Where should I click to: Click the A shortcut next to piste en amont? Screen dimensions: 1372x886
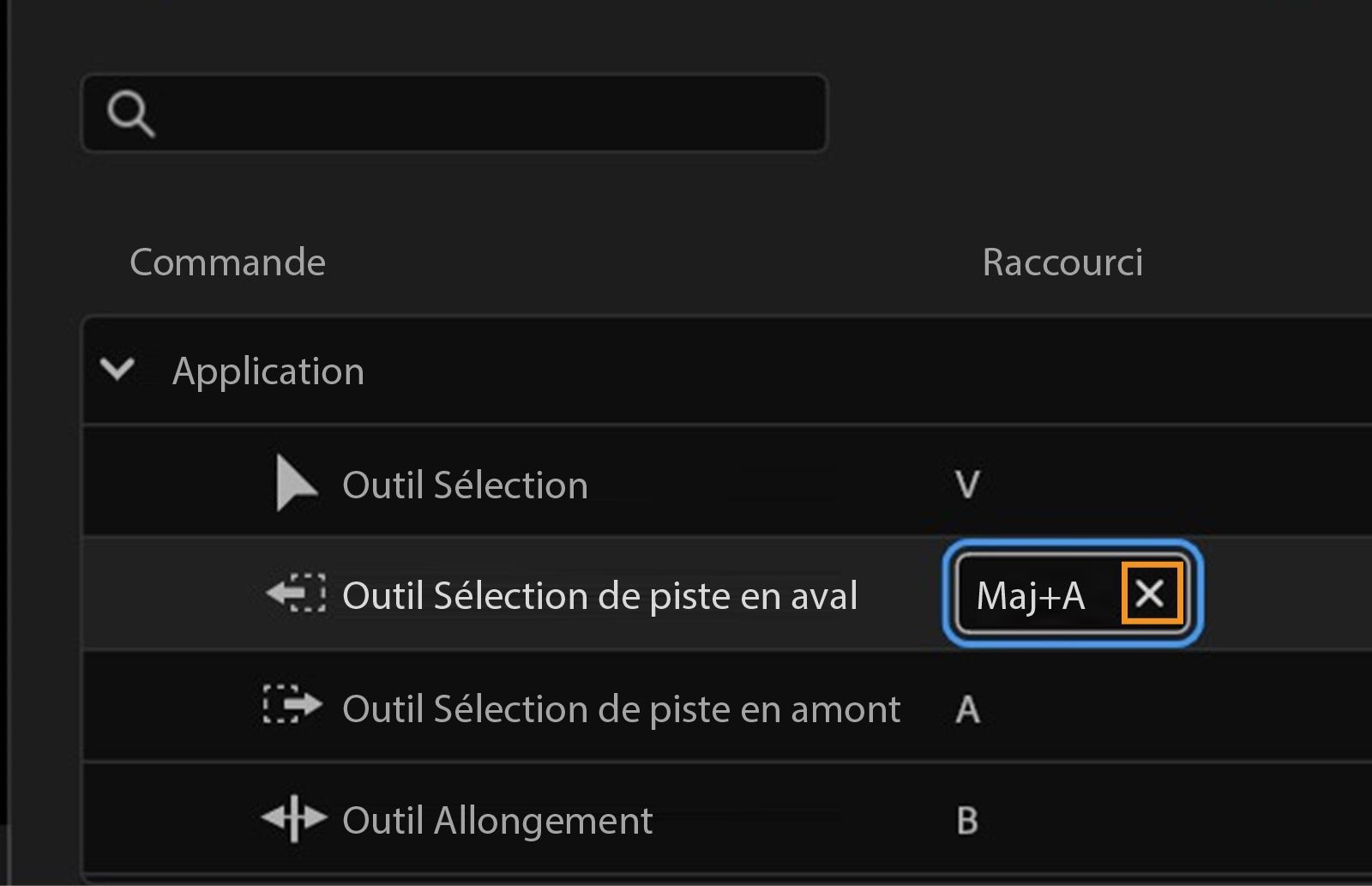coord(966,707)
